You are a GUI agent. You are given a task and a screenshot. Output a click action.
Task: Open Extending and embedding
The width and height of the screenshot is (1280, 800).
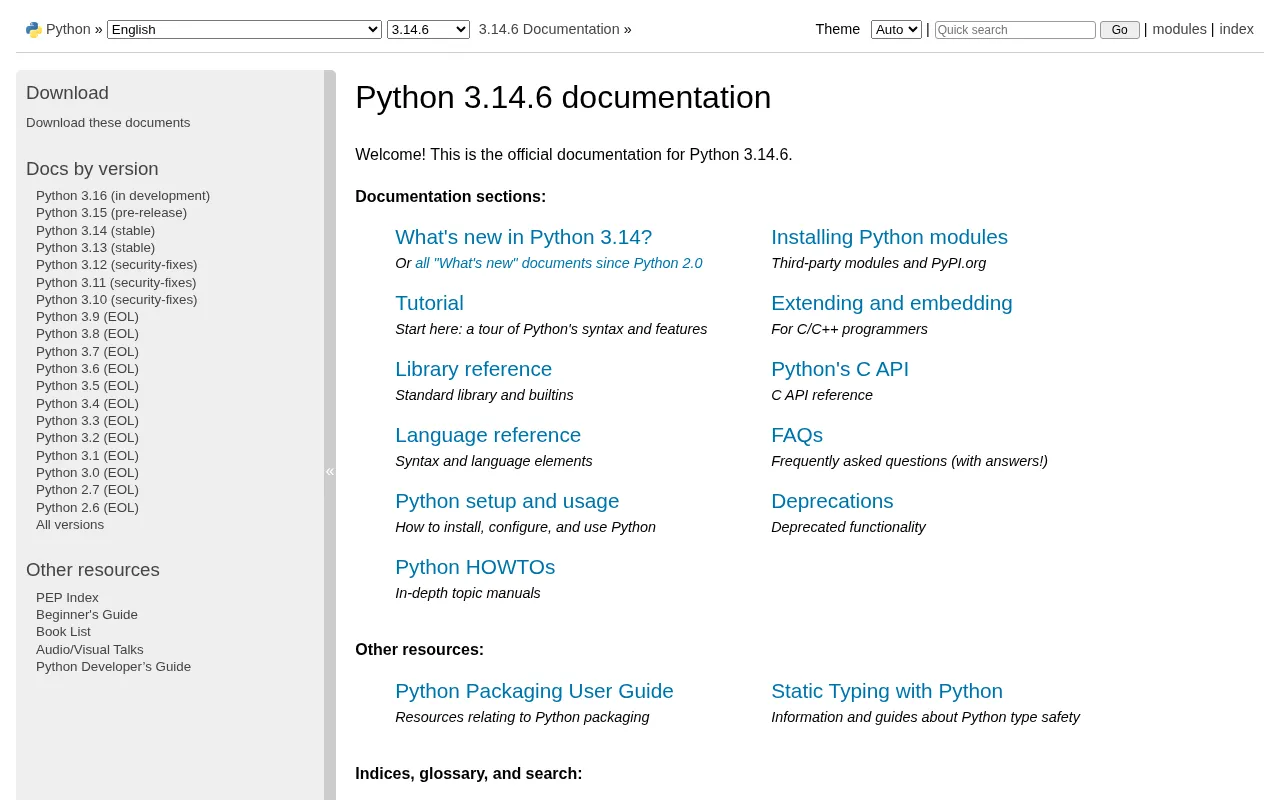click(892, 303)
